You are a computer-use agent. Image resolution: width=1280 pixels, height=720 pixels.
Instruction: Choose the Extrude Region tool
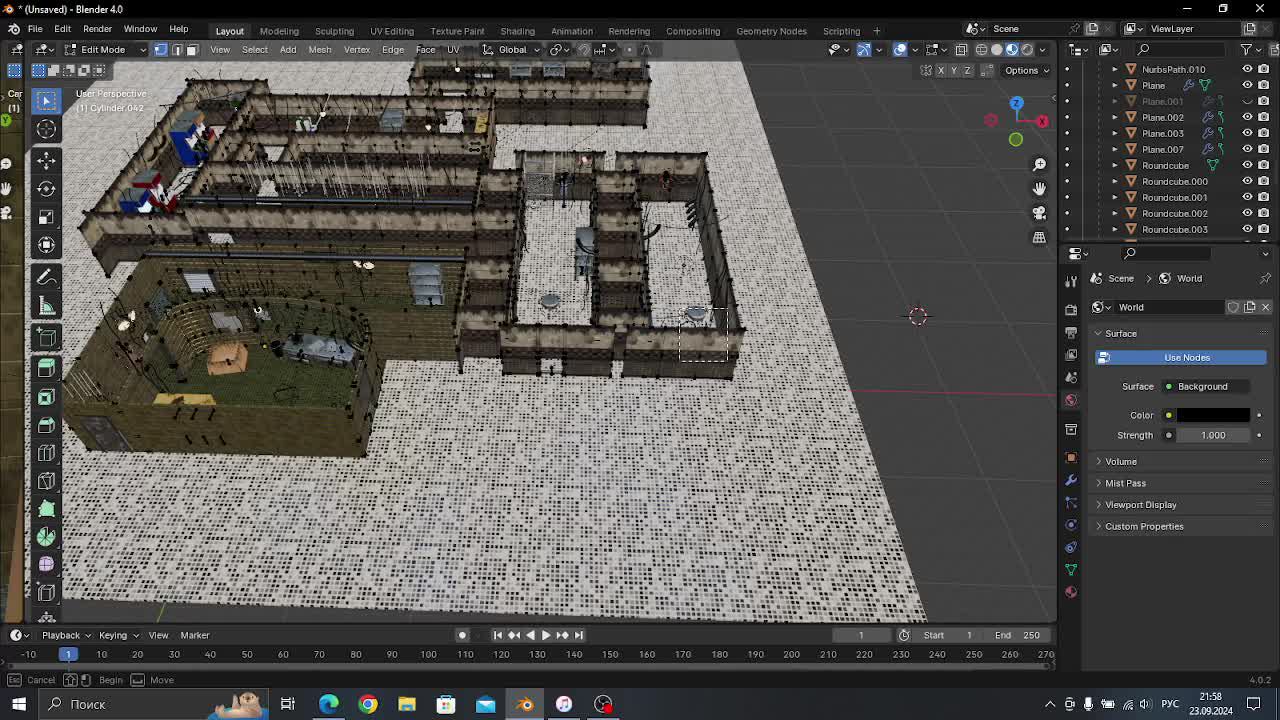point(46,368)
